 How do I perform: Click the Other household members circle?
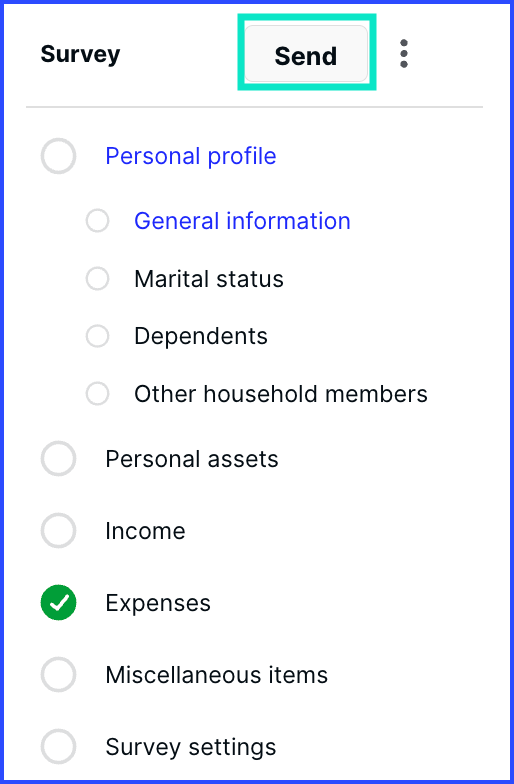click(x=98, y=394)
